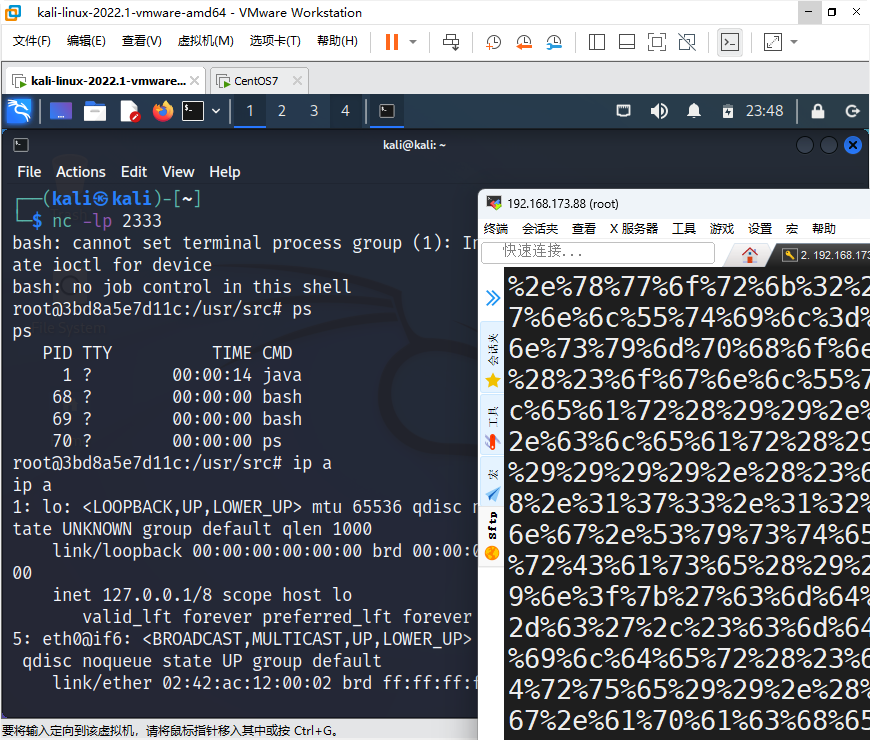Click the take snapshot clock icon
This screenshot has height=740, width=870.
click(493, 42)
